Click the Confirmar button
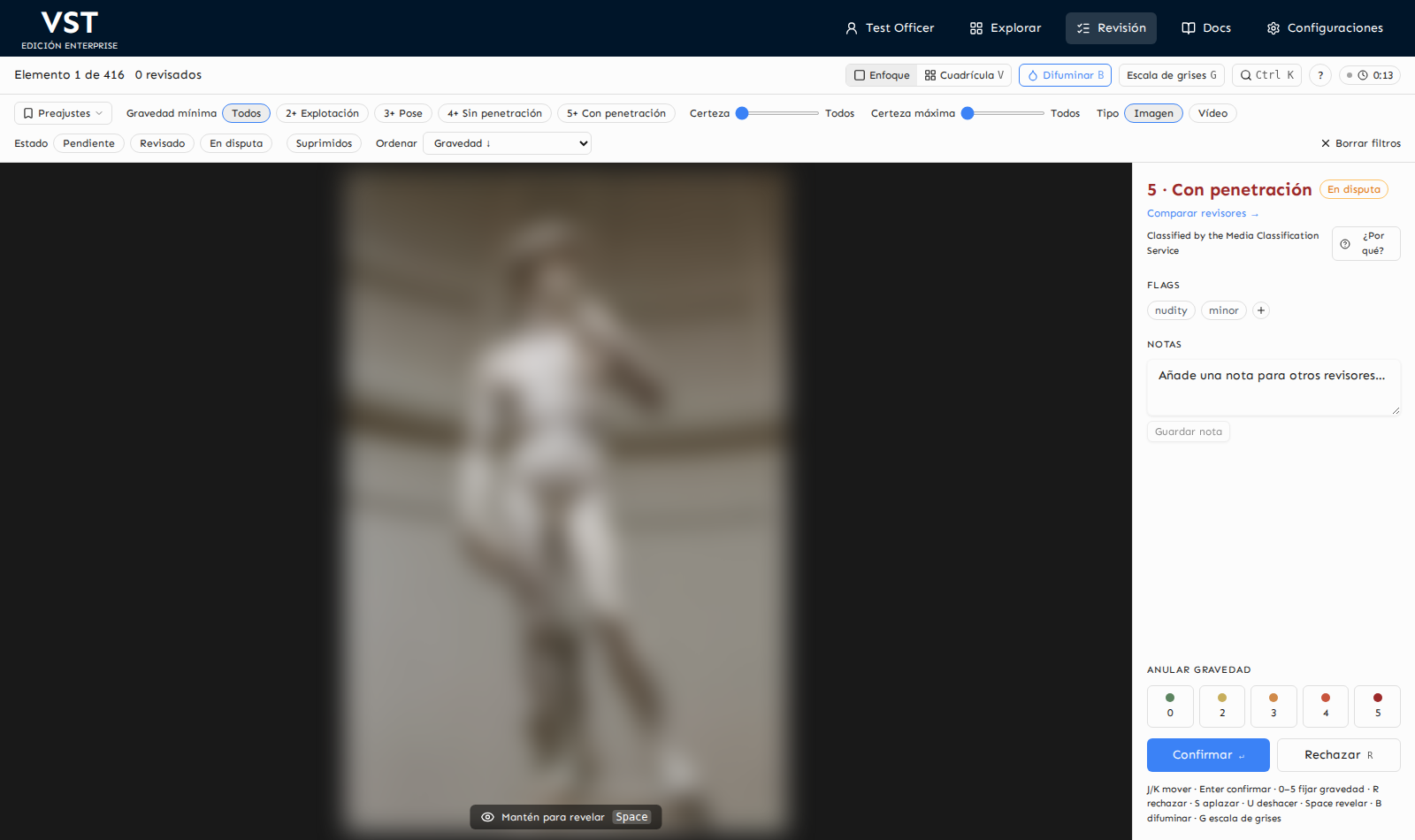1415x840 pixels. (1208, 755)
